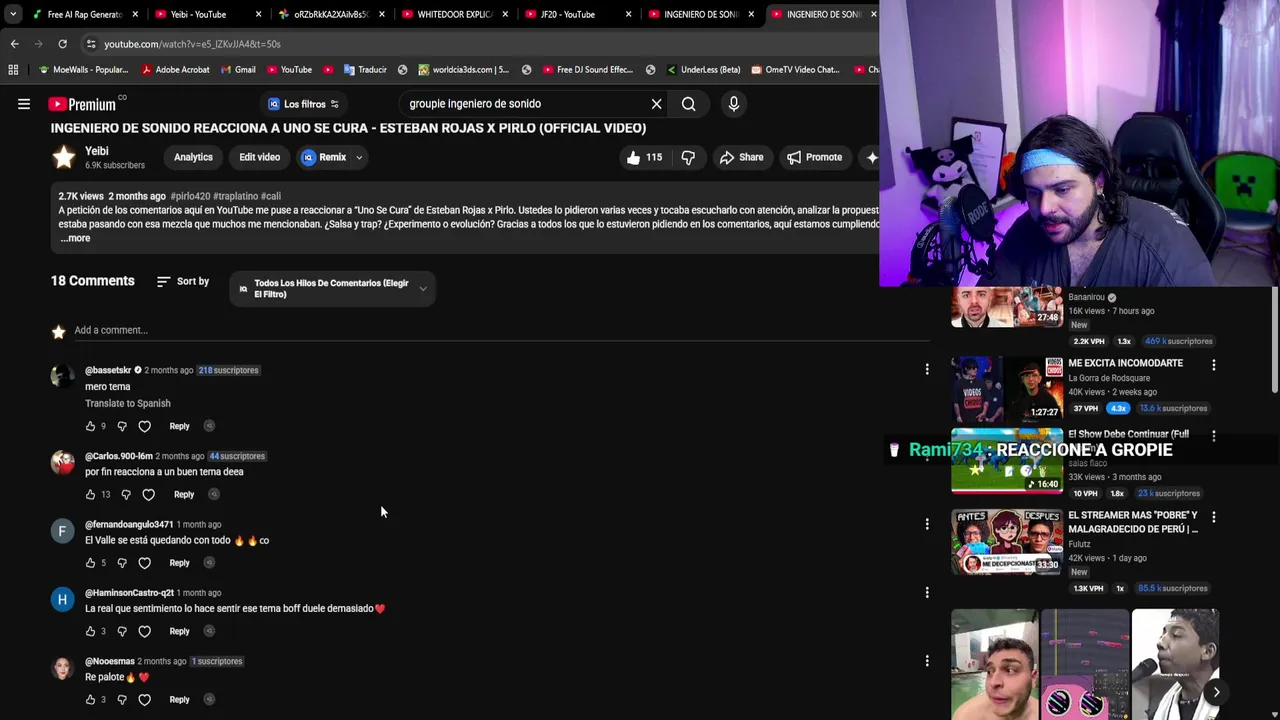
Task: Reply to HaminsonCastro-q2t's comment
Action: coord(179,631)
